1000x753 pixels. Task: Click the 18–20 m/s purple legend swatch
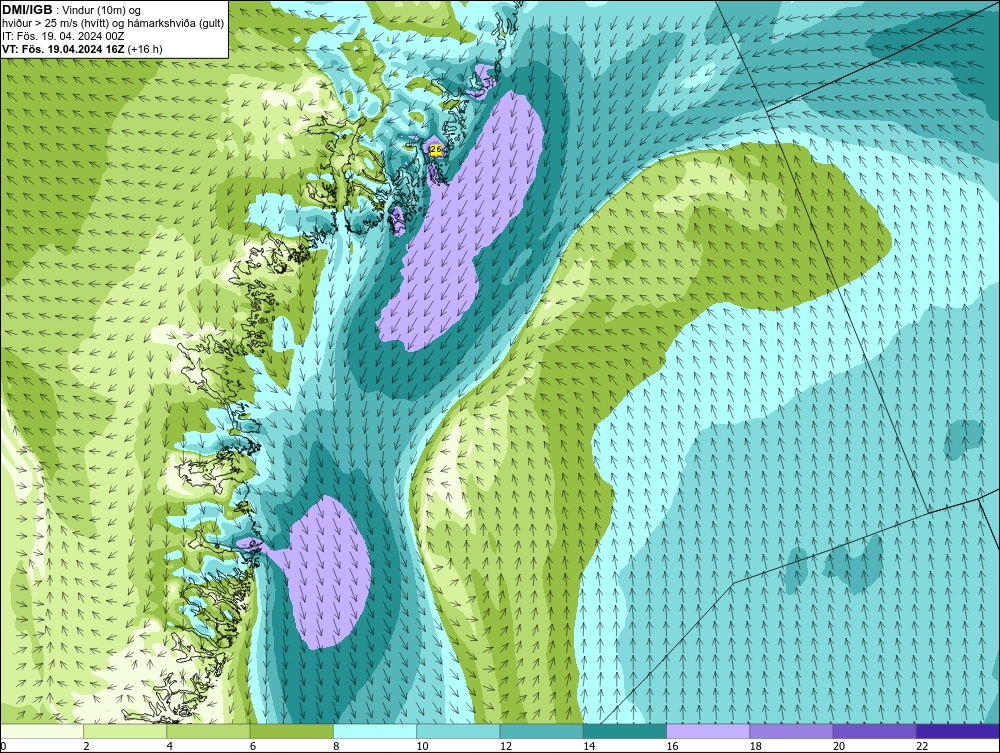pos(791,731)
